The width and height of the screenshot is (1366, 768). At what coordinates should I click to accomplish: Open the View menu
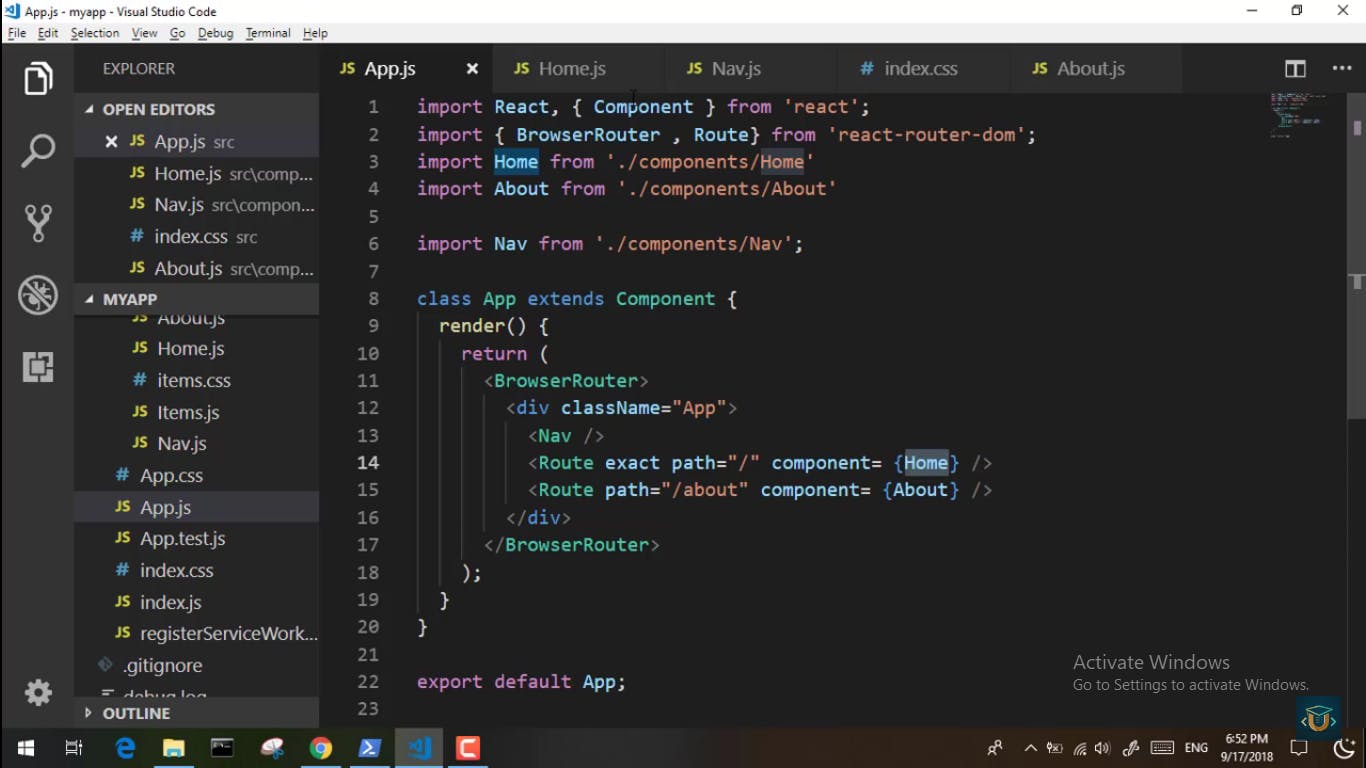click(x=144, y=33)
